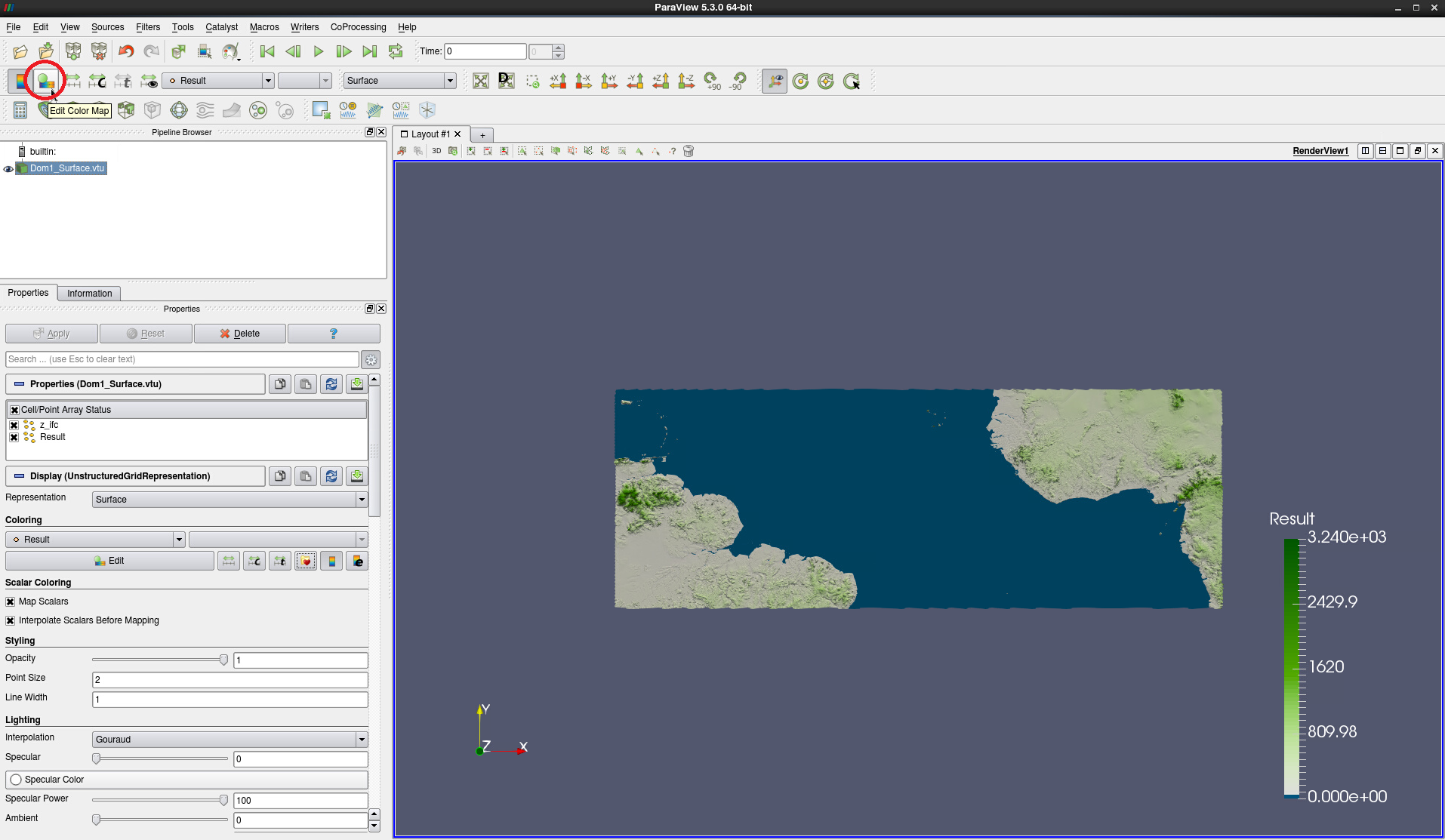Click the Connect to server icon
The image size is (1445, 840).
pos(73,51)
